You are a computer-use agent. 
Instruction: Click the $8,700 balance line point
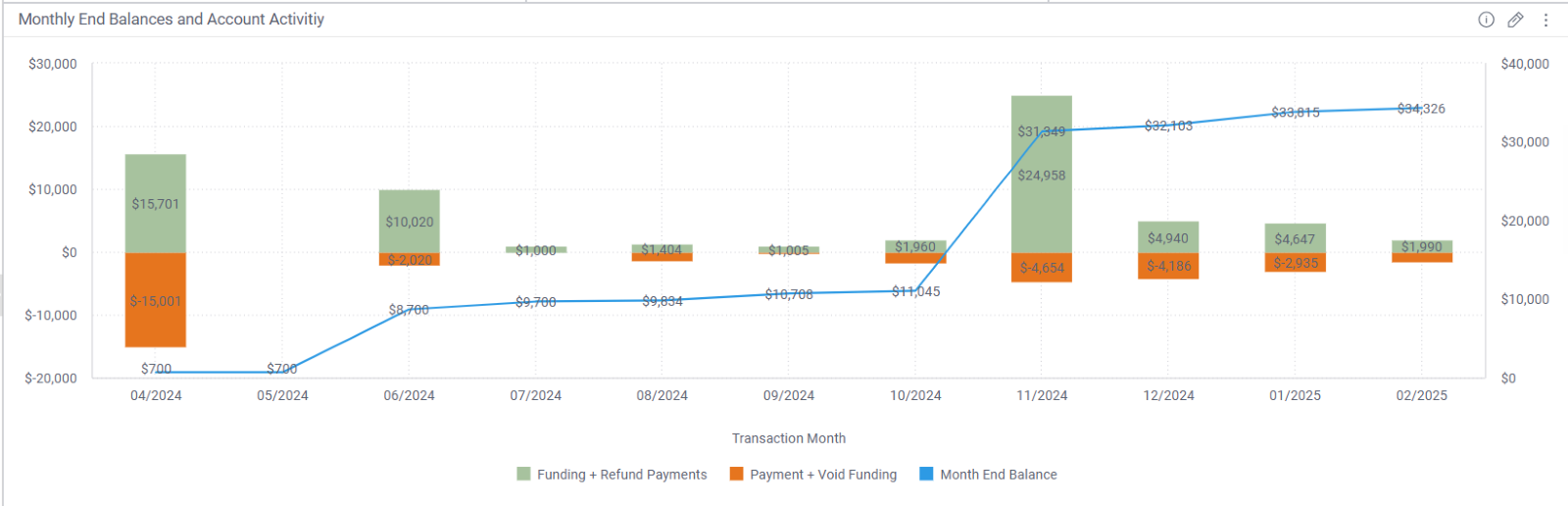[410, 309]
